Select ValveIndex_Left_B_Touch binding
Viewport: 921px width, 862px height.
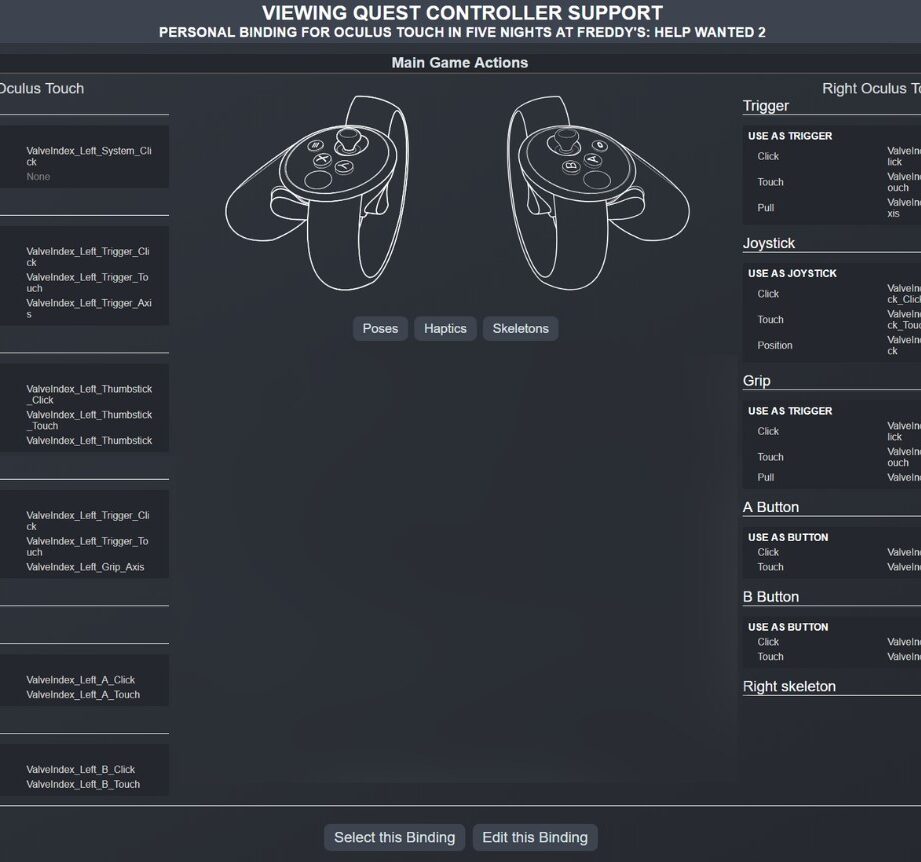(83, 784)
